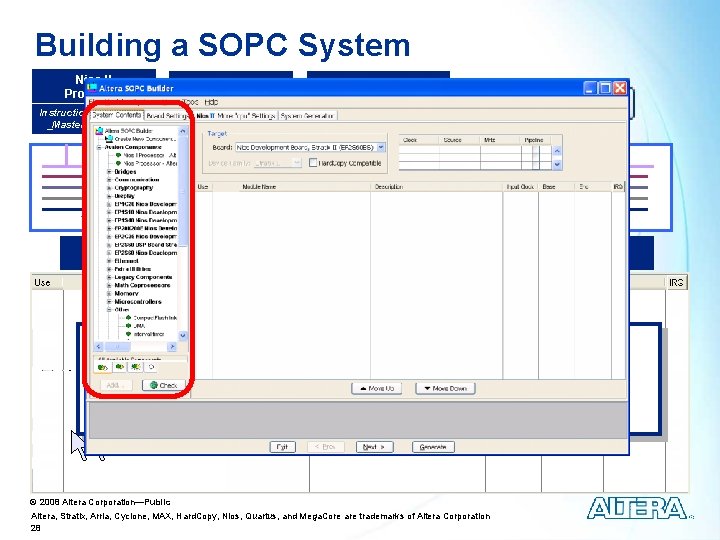The width and height of the screenshot is (720, 540).
Task: Select the DMA component icon
Action: point(129,326)
